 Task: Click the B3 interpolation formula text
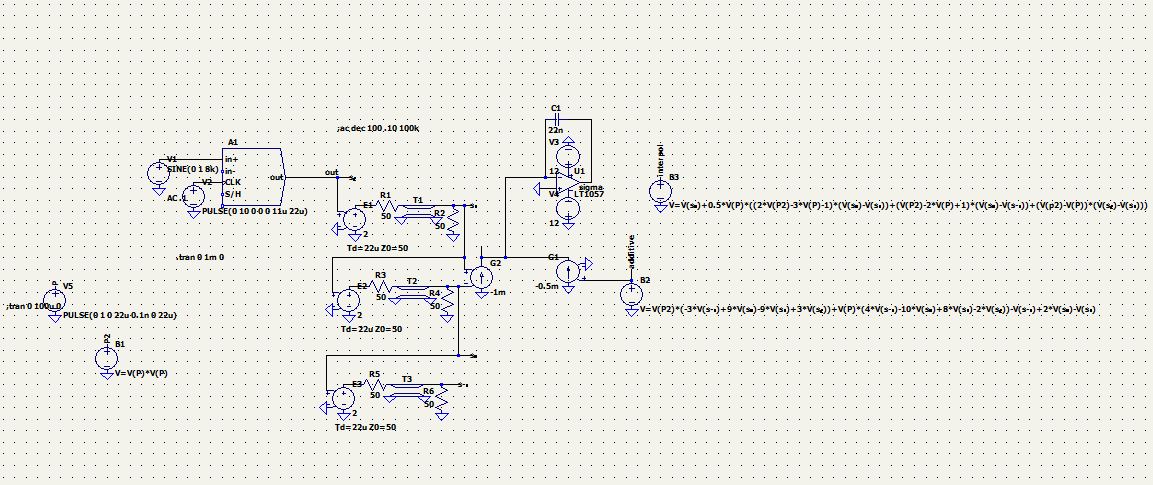[910, 206]
